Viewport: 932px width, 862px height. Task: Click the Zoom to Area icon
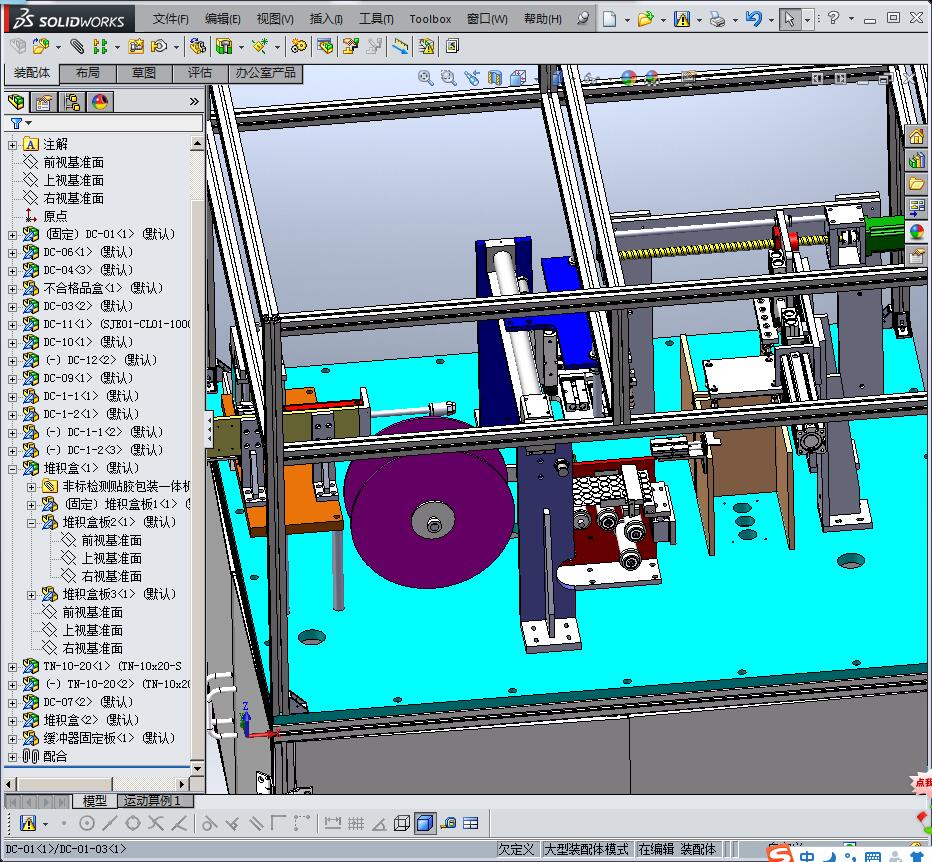click(x=449, y=78)
